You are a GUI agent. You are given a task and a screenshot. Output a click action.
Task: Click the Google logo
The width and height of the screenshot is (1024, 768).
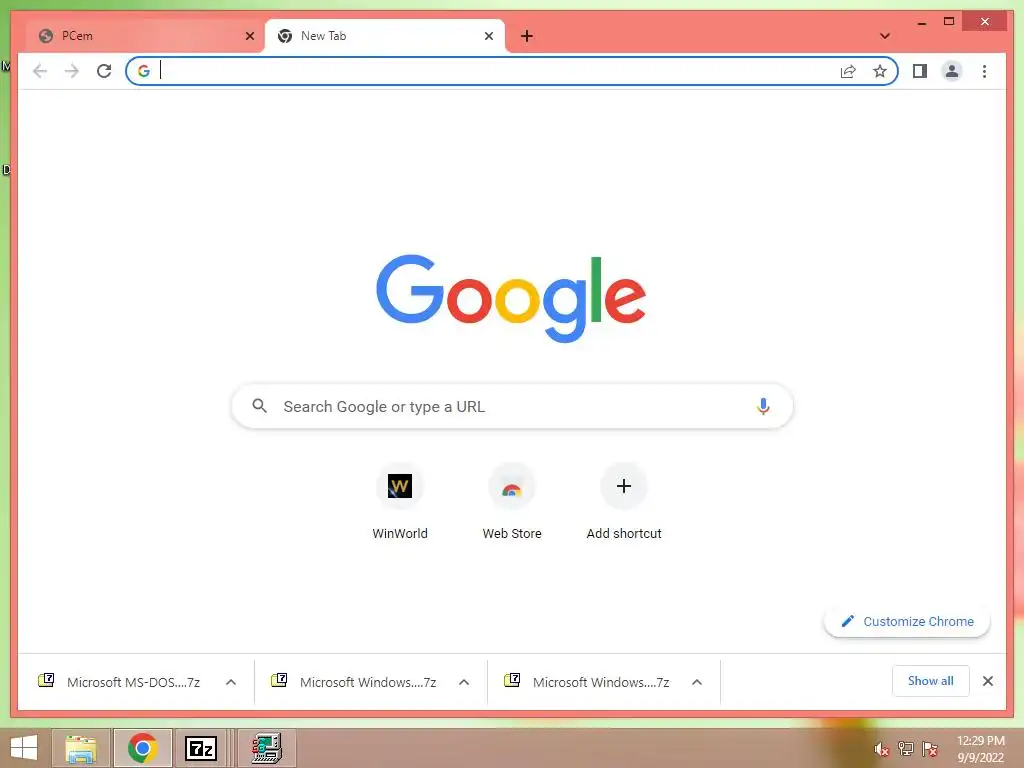pos(511,298)
